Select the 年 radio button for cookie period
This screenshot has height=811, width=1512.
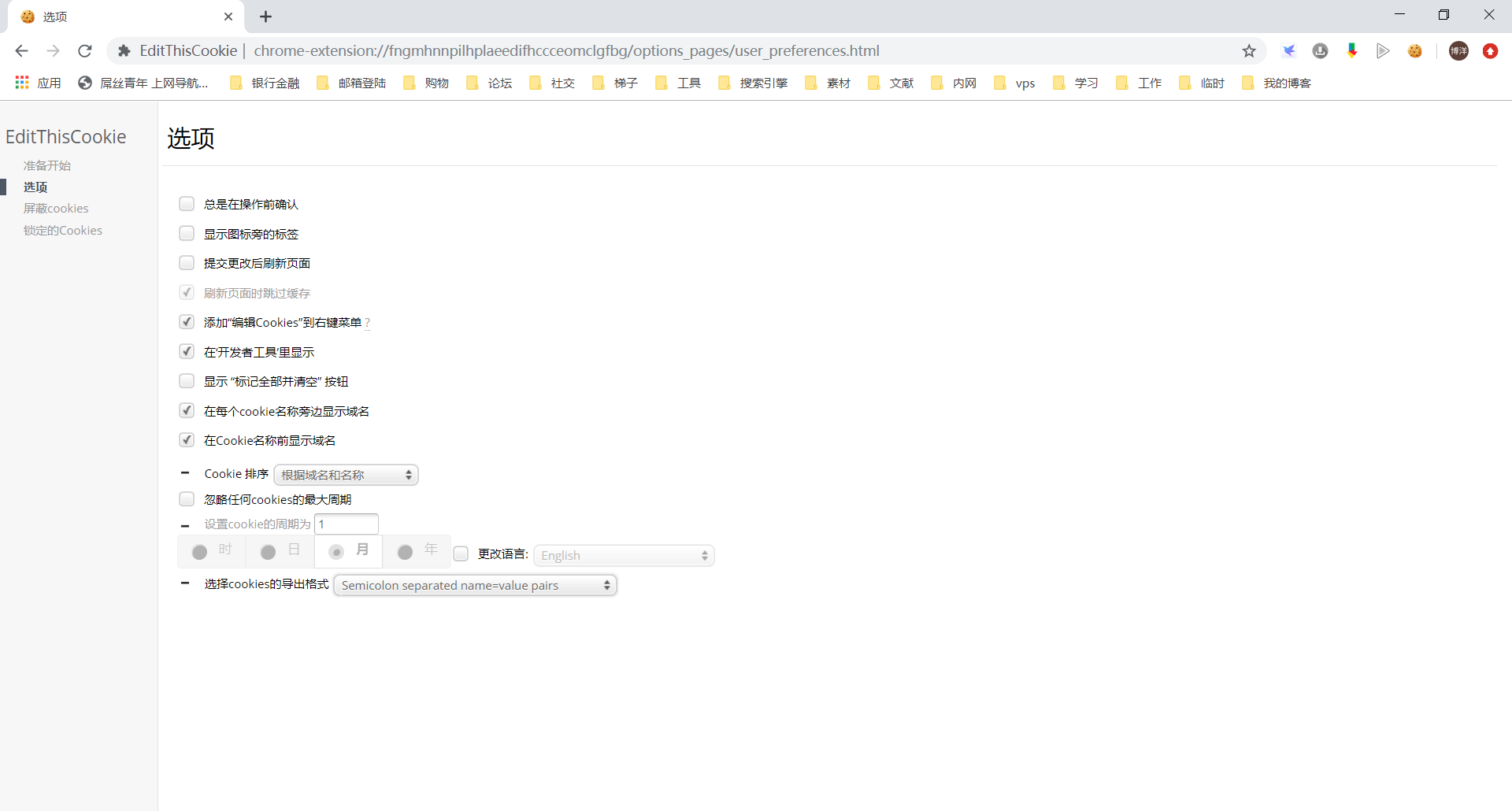tap(406, 552)
